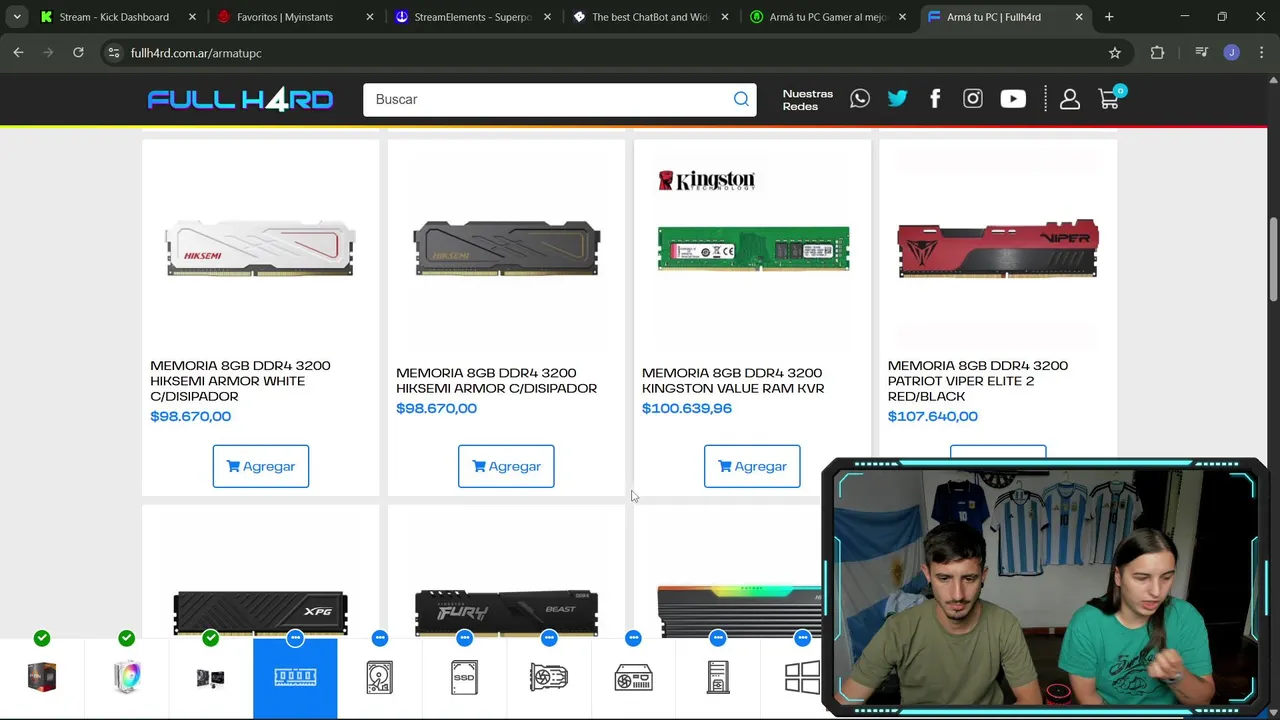Viewport: 1280px width, 720px height.
Task: Close the Favoritos | Myinstants tab
Action: [369, 17]
